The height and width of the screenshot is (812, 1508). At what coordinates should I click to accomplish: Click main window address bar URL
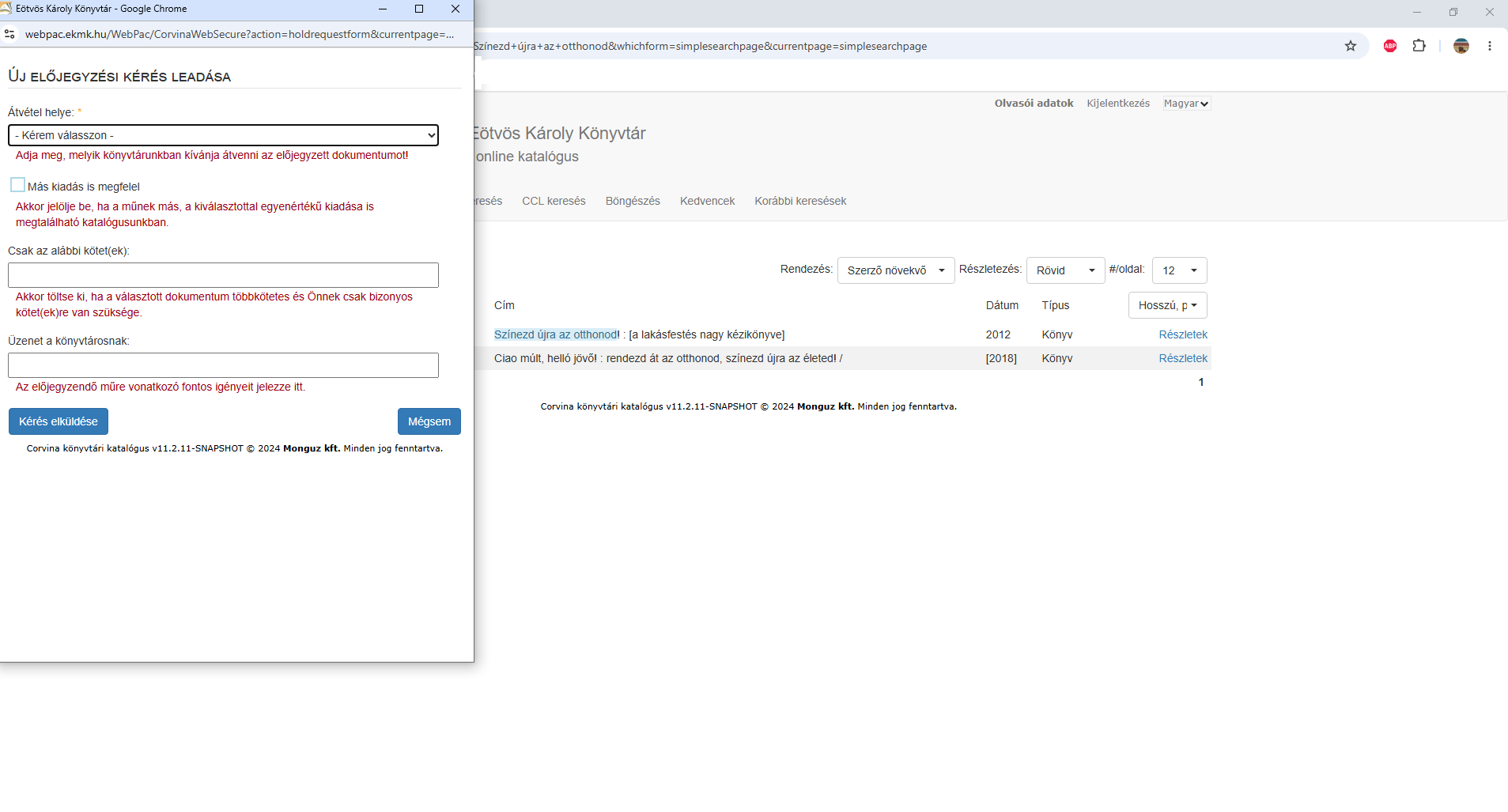point(700,46)
